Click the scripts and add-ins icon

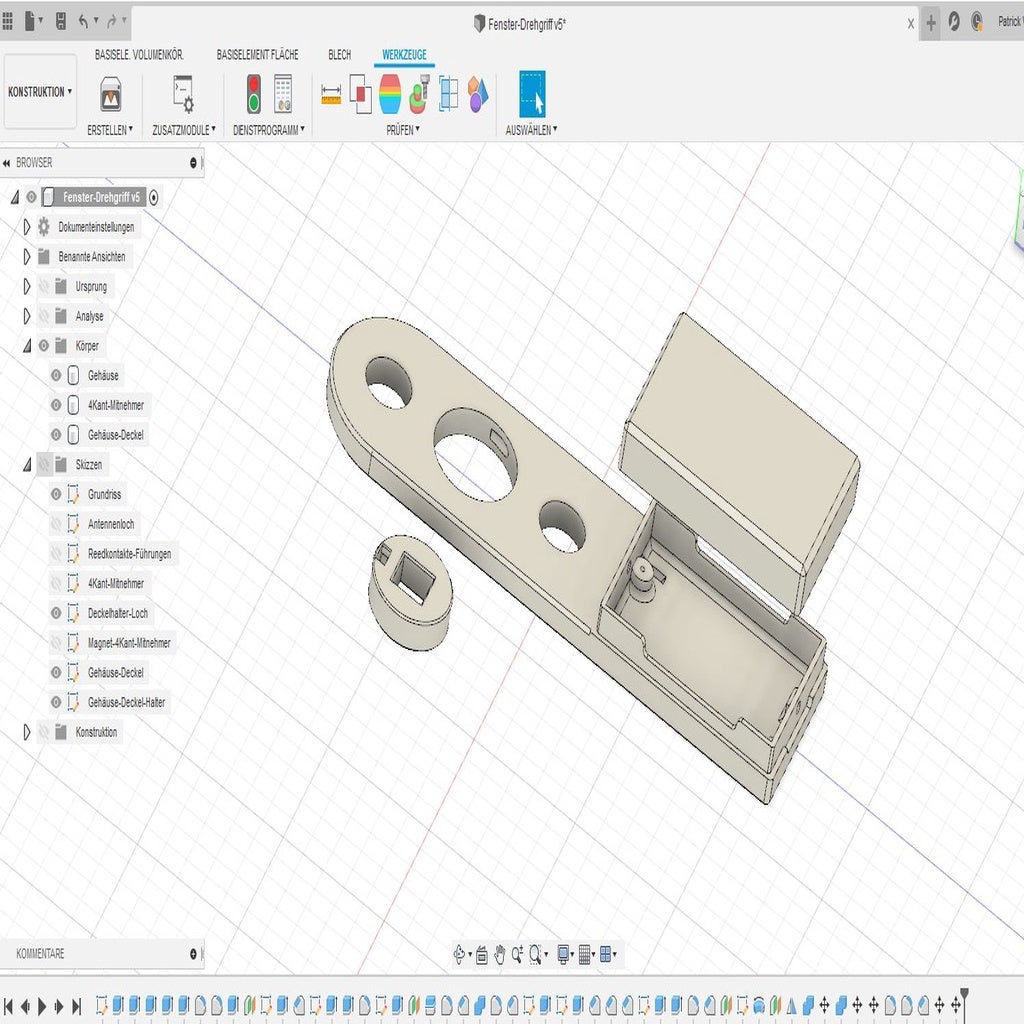point(183,95)
